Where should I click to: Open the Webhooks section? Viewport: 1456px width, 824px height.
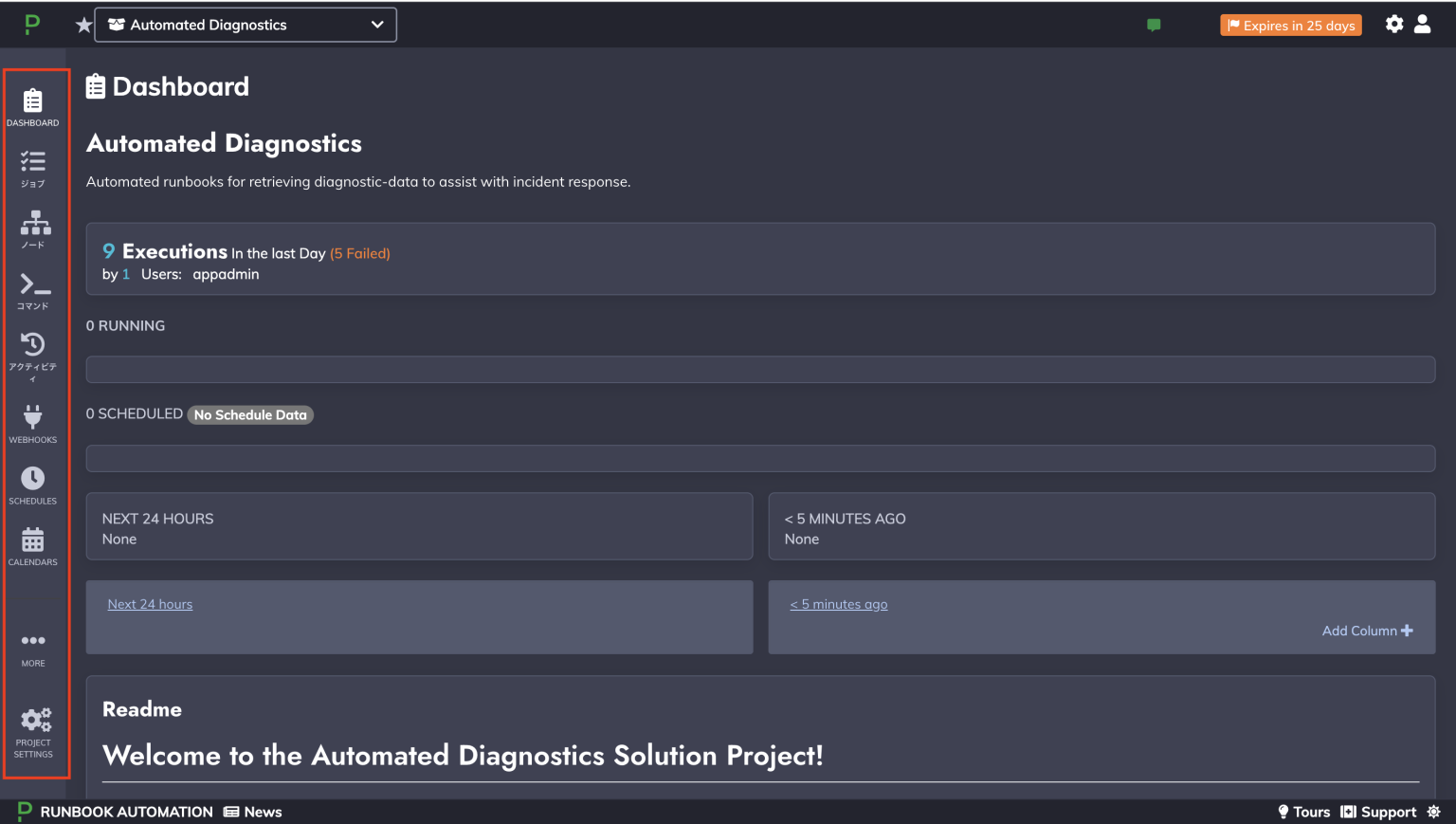coord(34,422)
